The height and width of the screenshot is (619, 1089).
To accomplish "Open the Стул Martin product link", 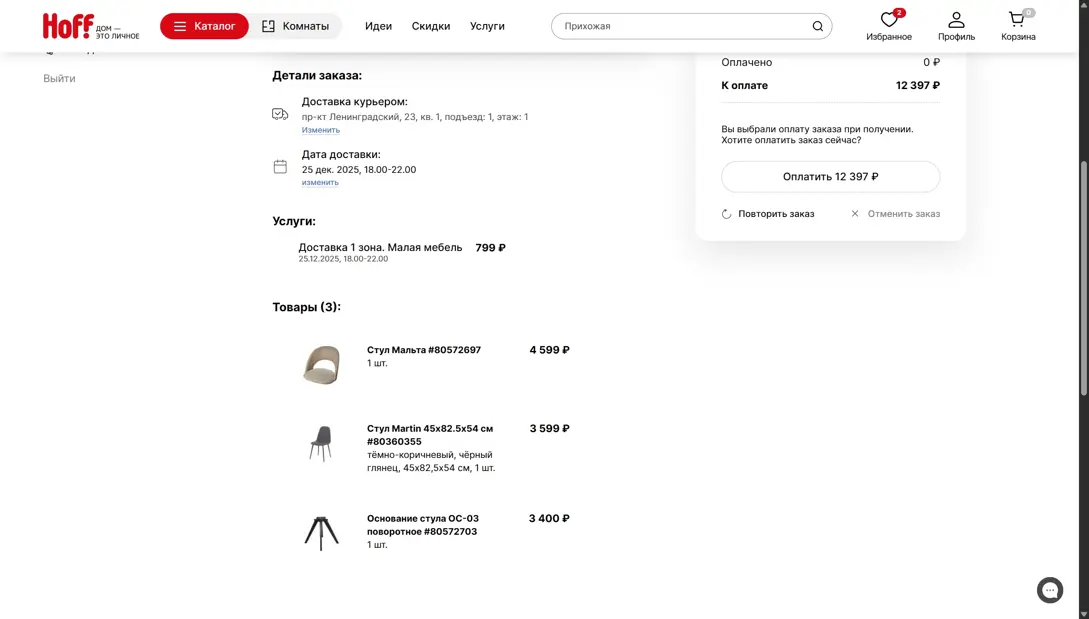I will click(429, 434).
